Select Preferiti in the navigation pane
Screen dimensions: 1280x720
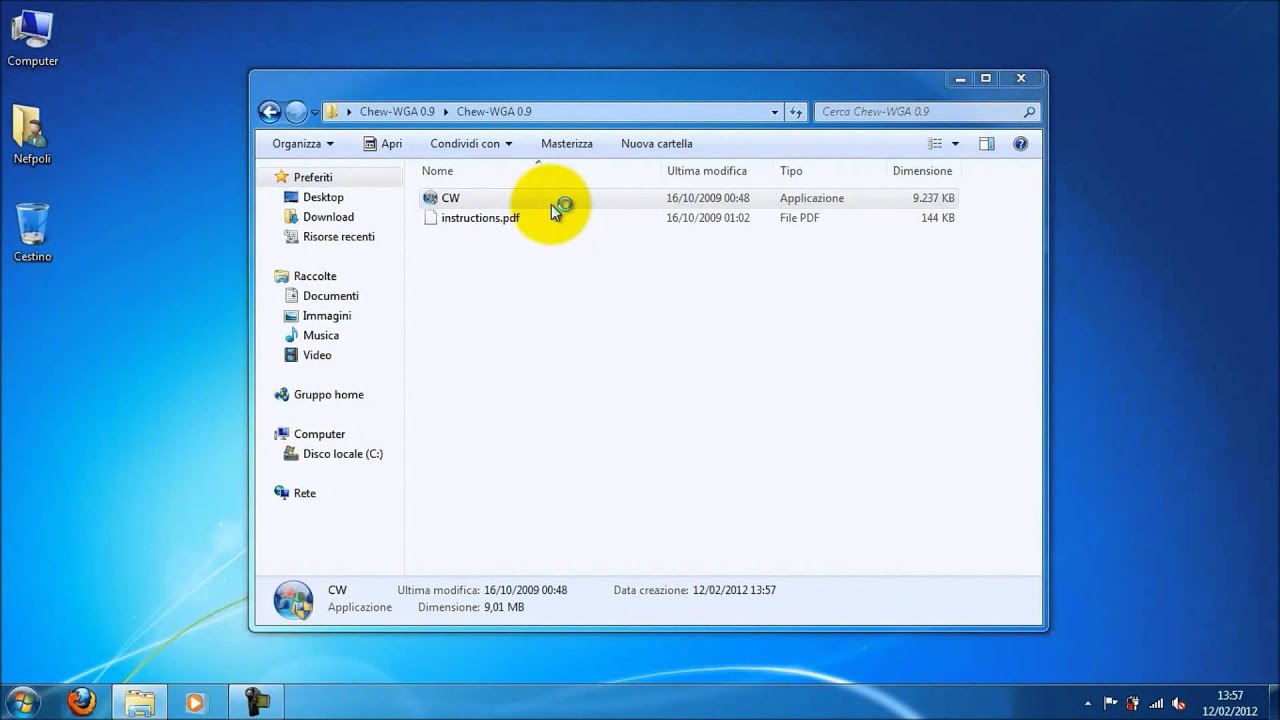313,177
